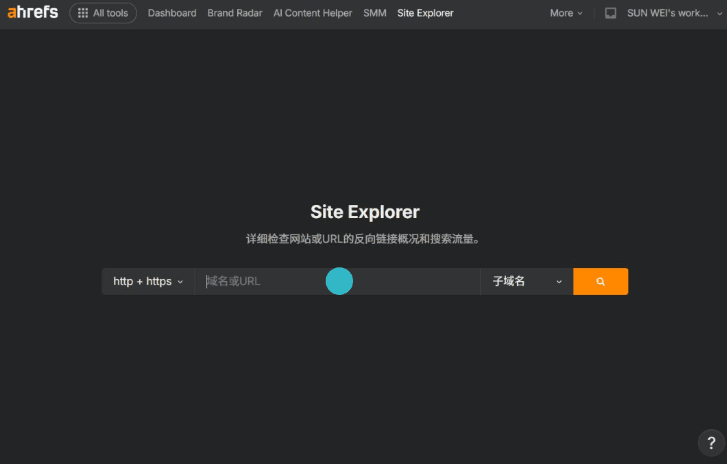This screenshot has width=727, height=464.
Task: Click the monitor icon in the top bar
Action: point(611,13)
